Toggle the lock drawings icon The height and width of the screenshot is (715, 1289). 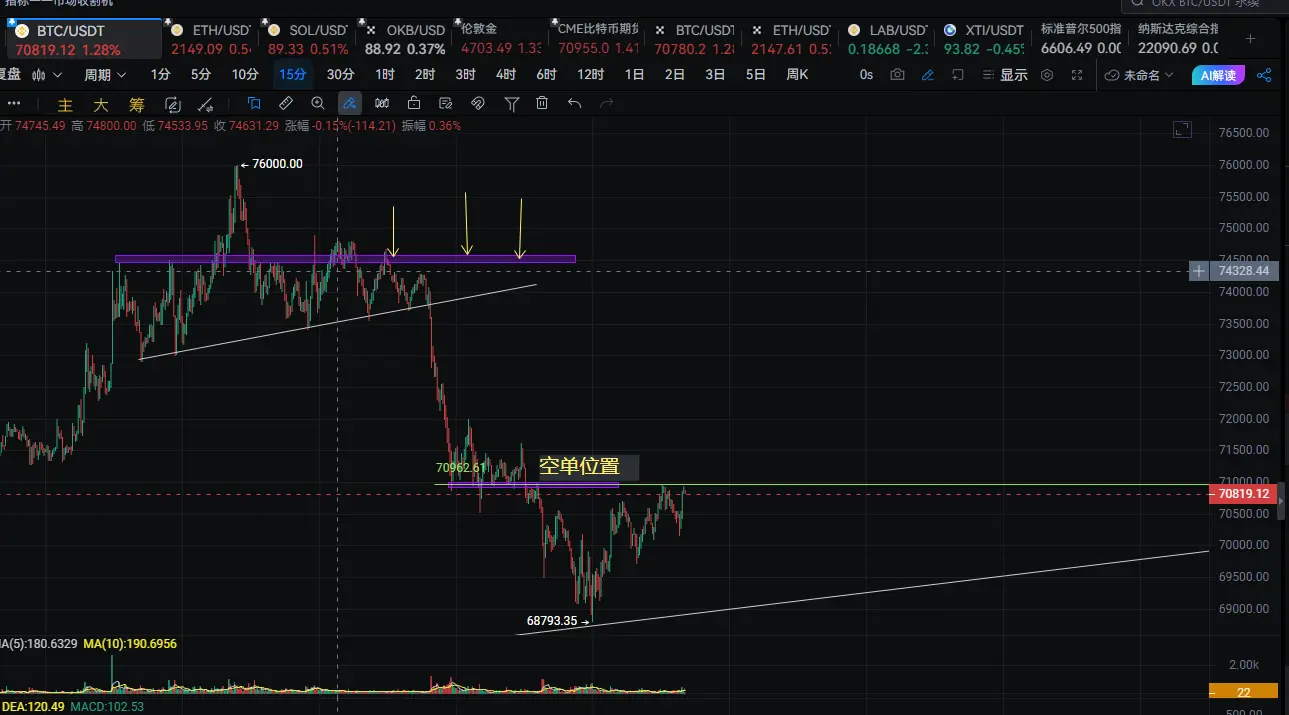414,103
